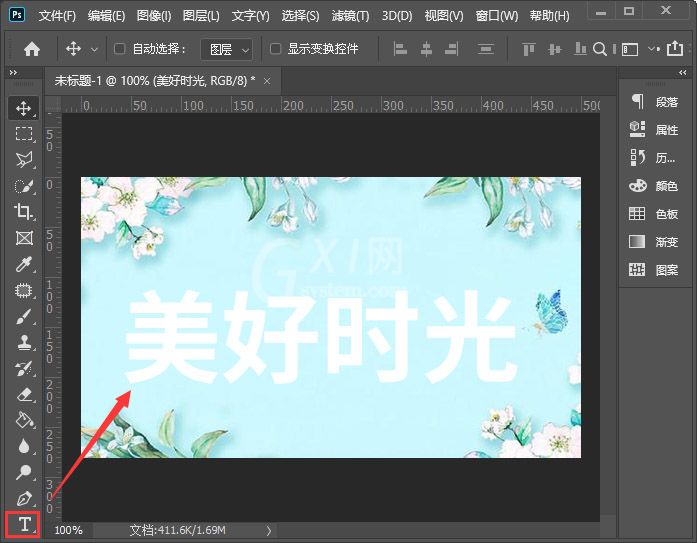Open the 文字(Y) menu

pyautogui.click(x=250, y=16)
